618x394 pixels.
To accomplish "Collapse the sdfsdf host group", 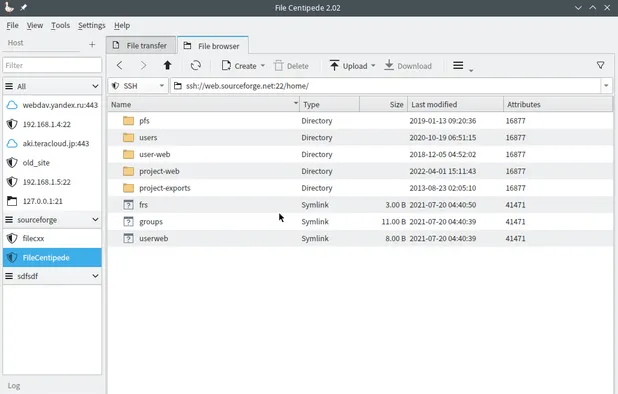I will coord(95,276).
